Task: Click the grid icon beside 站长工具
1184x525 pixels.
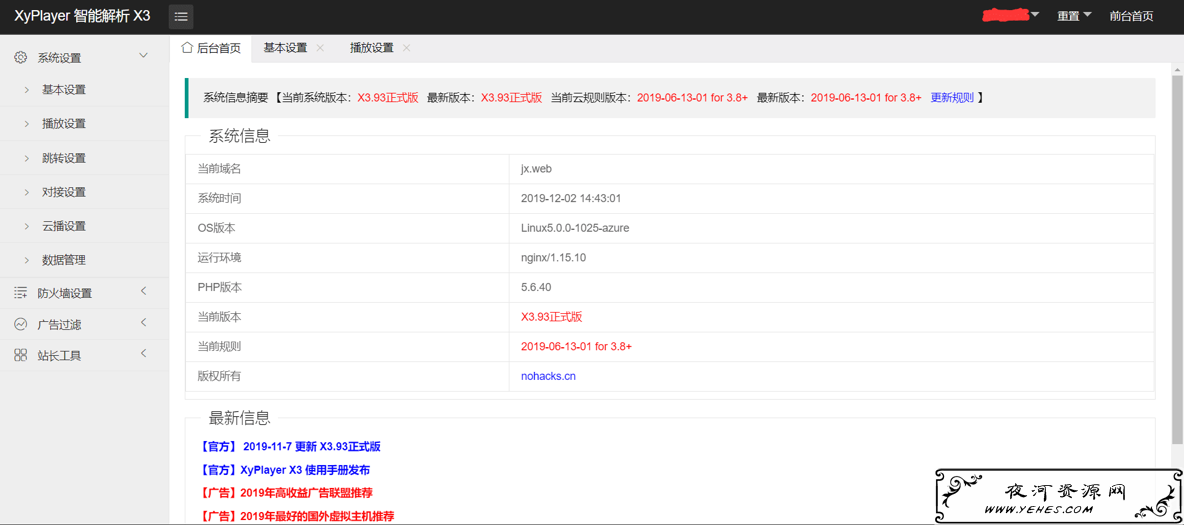Action: 21,355
